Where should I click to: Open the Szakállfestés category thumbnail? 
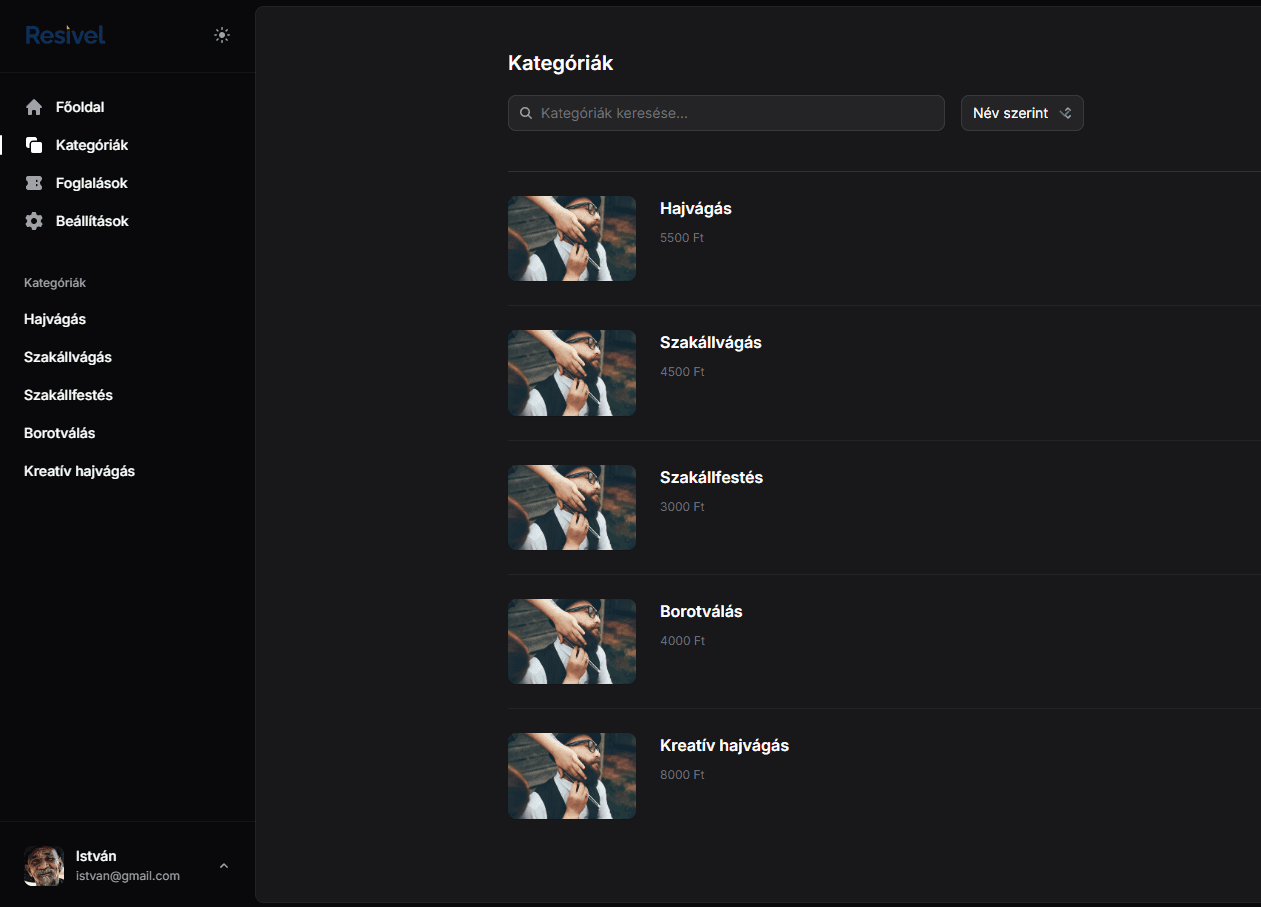coord(572,507)
